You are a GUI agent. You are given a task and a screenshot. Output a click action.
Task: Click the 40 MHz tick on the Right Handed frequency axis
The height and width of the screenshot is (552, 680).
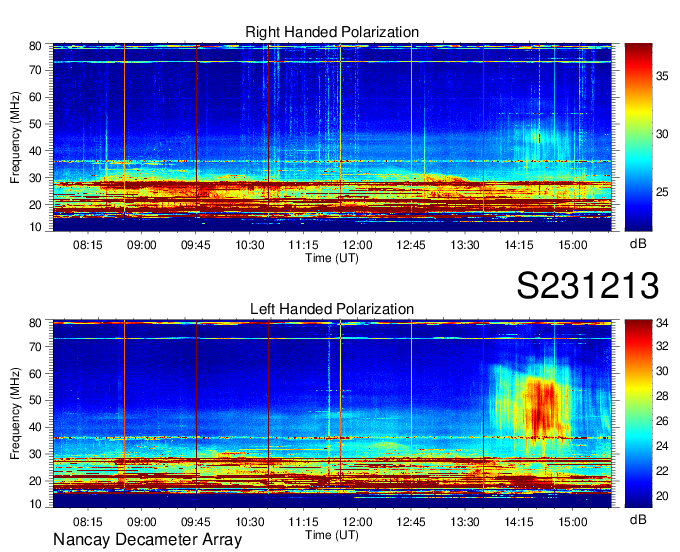click(x=35, y=151)
